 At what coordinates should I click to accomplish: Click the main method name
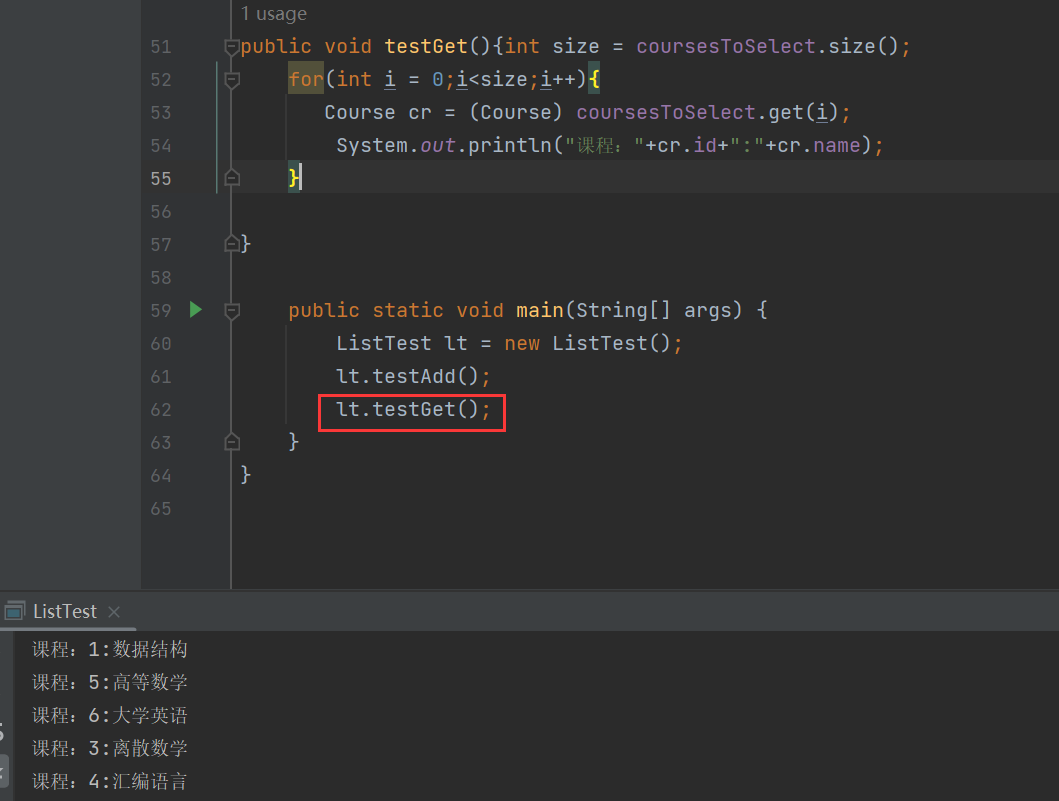[539, 310]
